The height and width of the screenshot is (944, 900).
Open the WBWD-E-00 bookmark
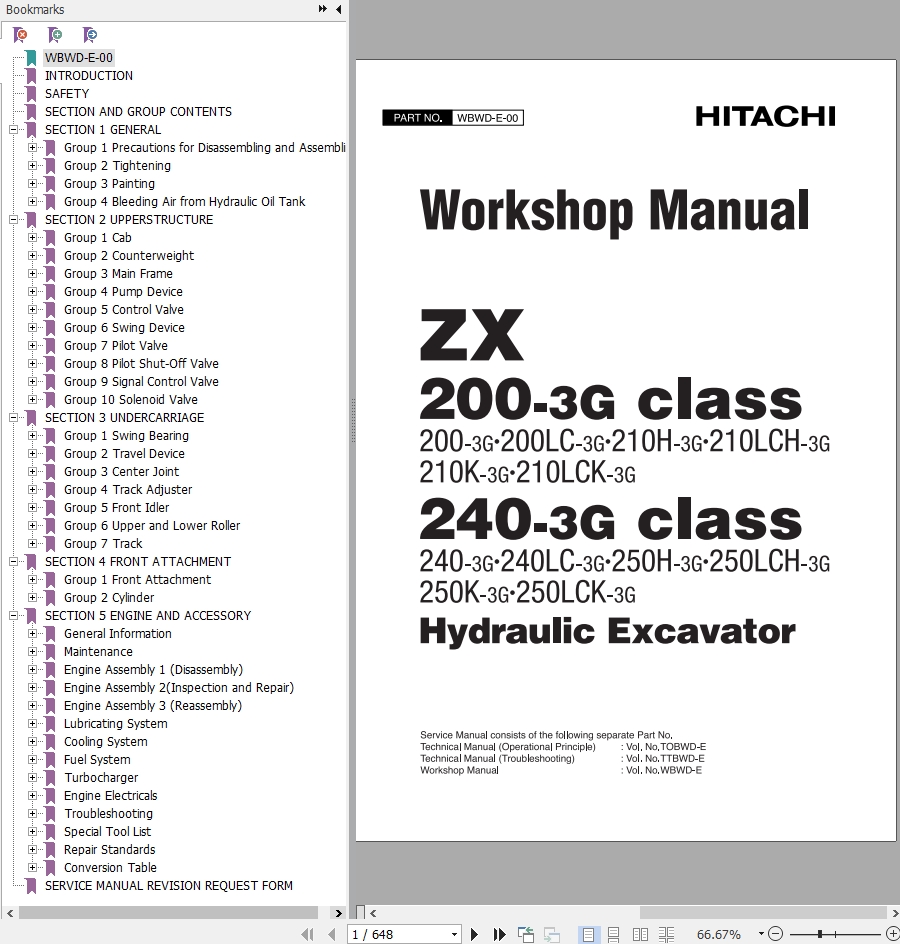[x=79, y=58]
